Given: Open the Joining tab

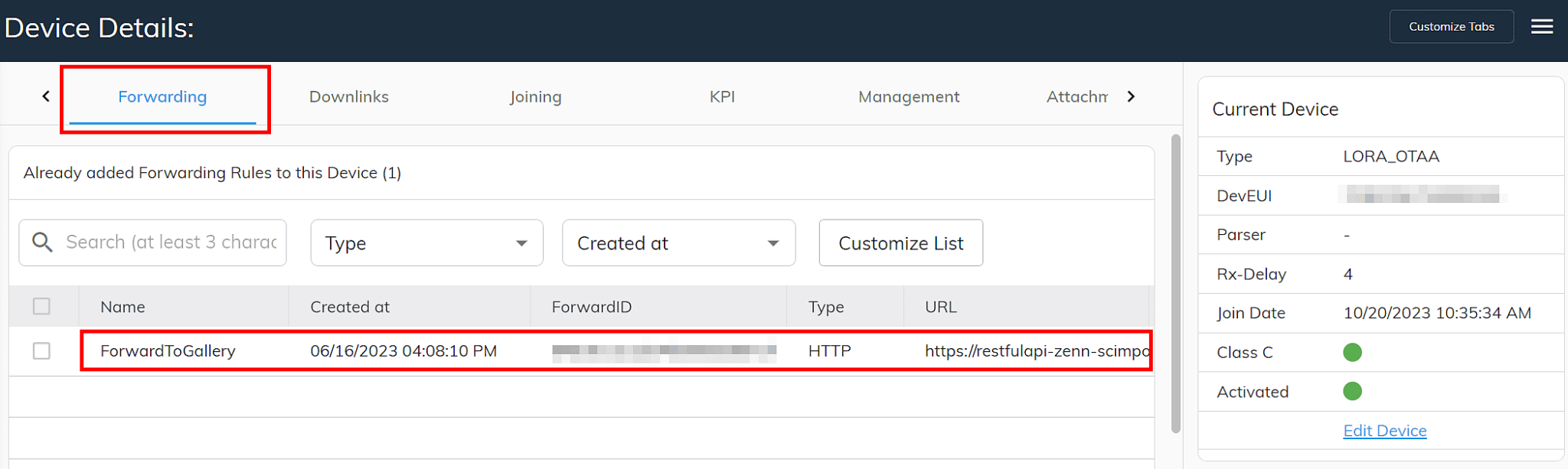Looking at the screenshot, I should (x=535, y=97).
